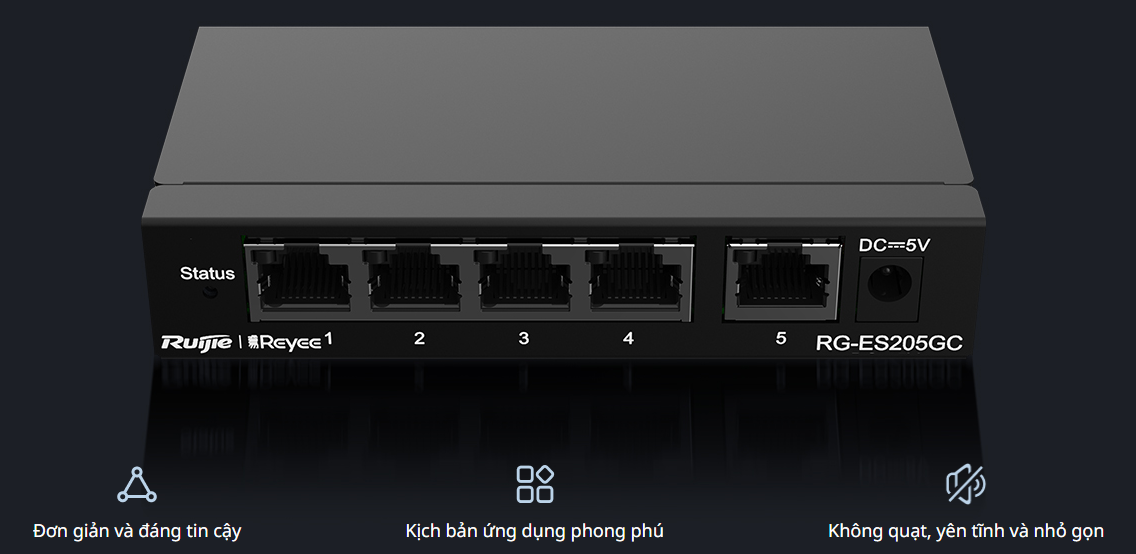The height and width of the screenshot is (554, 1136).
Task: Click "Kịch bản ứng dụng phong phú" caption
Action: tap(535, 531)
